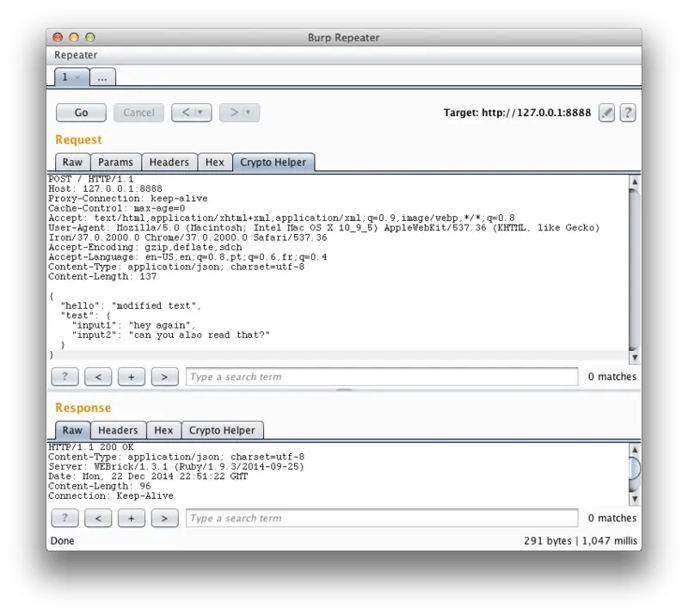
Task: Go to next match in response search
Action: point(164,518)
